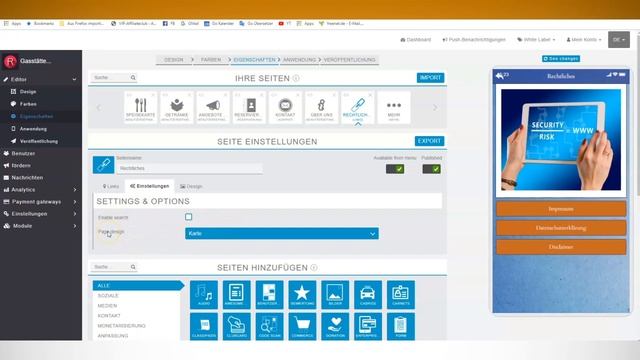
Task: Click the See changes button
Action: point(561,59)
